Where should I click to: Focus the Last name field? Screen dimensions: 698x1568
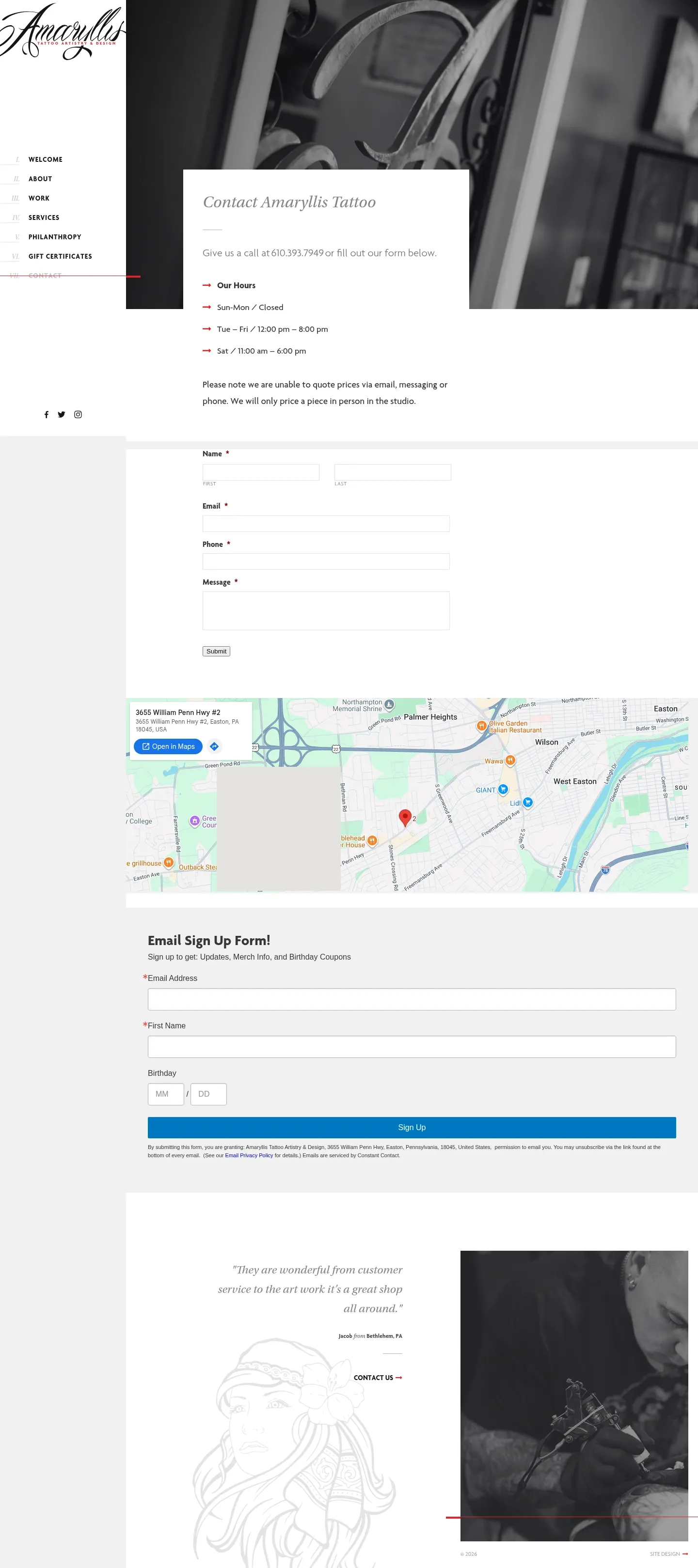(393, 472)
